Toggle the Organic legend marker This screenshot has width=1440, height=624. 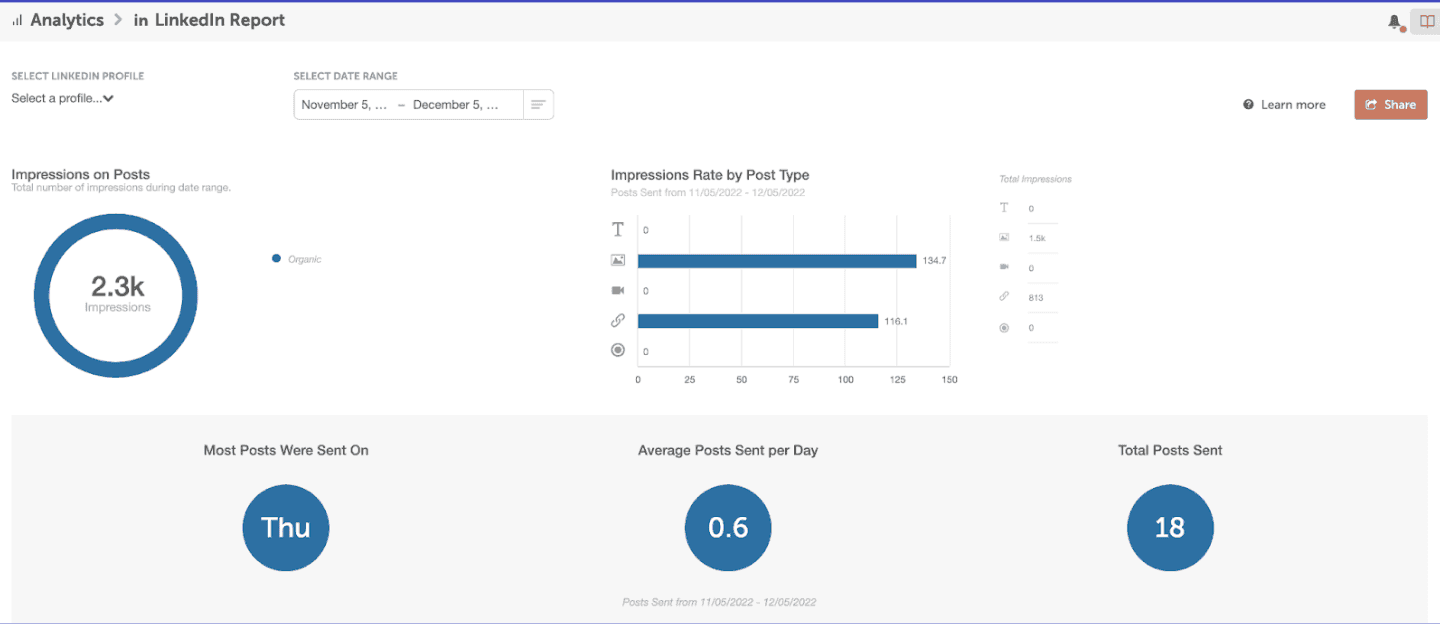pos(275,258)
